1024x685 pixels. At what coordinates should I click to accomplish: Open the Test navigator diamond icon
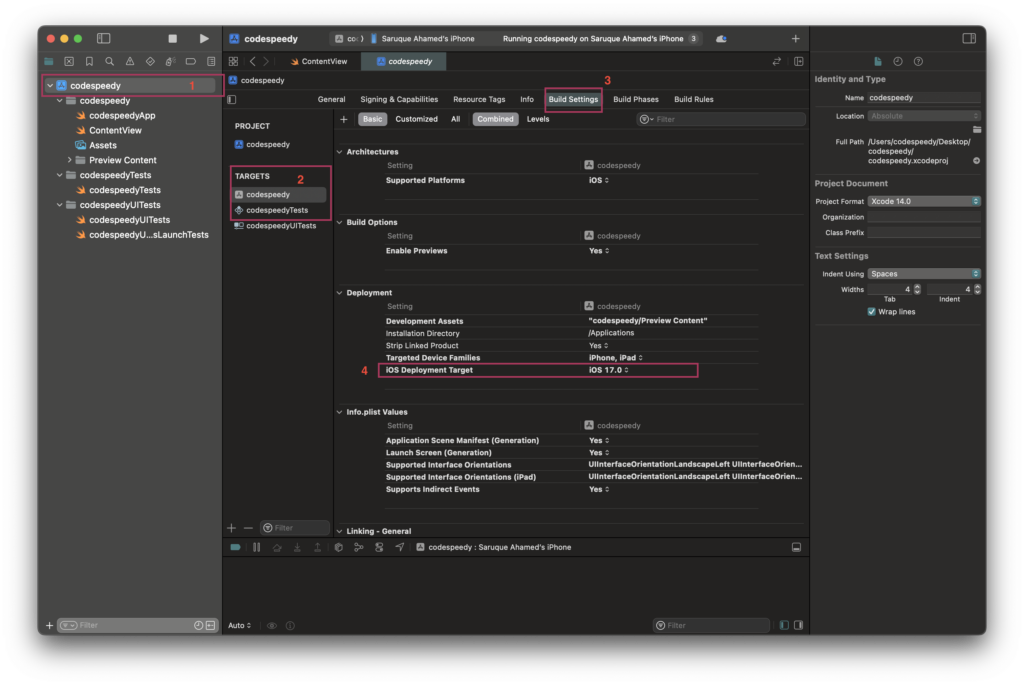150,61
